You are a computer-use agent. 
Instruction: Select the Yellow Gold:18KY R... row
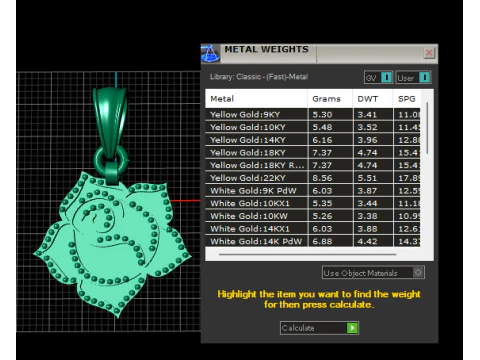313,165
